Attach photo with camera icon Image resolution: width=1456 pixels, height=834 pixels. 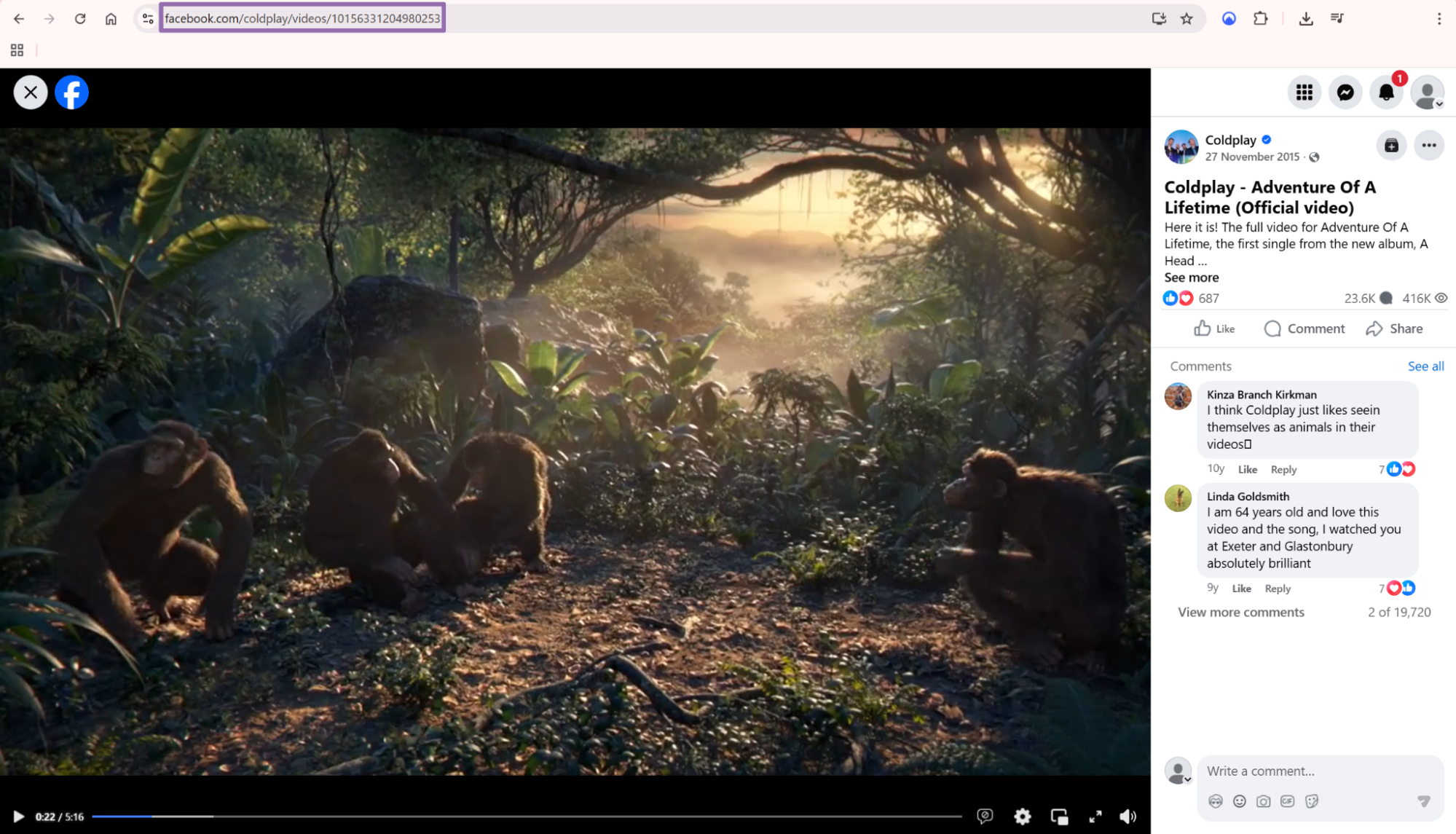[1263, 801]
